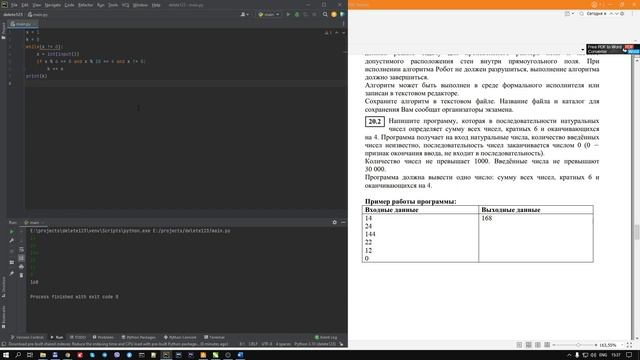
Task: Toggle soft-wrap in the Run console
Action: [x=22, y=249]
